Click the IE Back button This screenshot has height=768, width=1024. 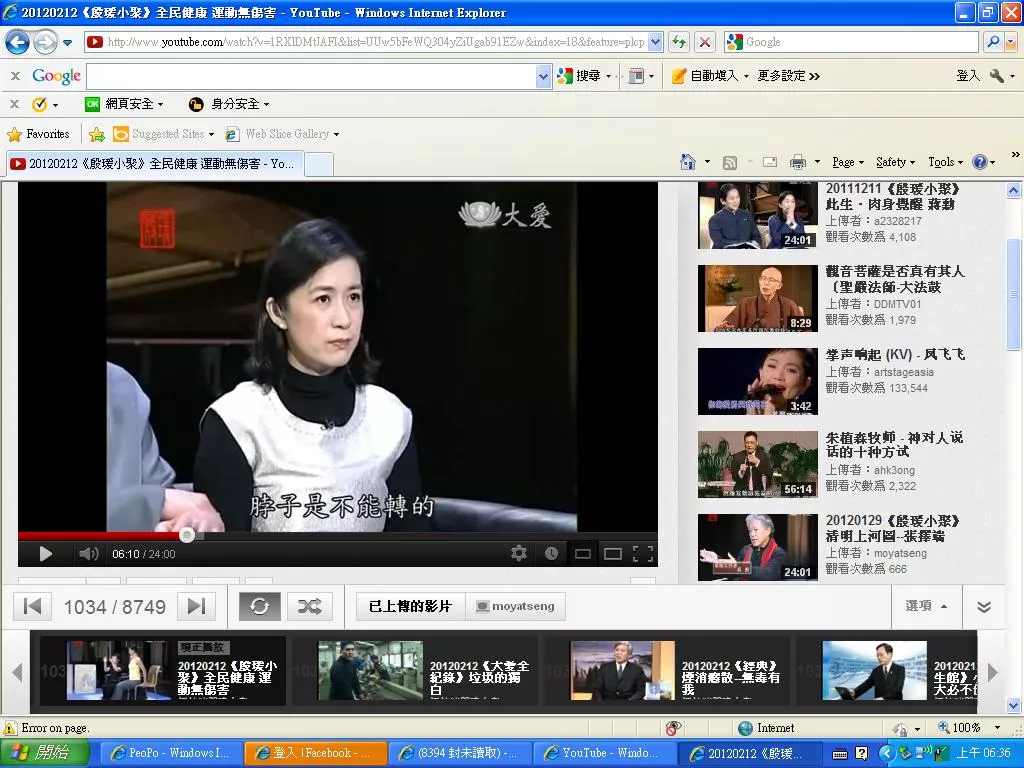point(18,42)
